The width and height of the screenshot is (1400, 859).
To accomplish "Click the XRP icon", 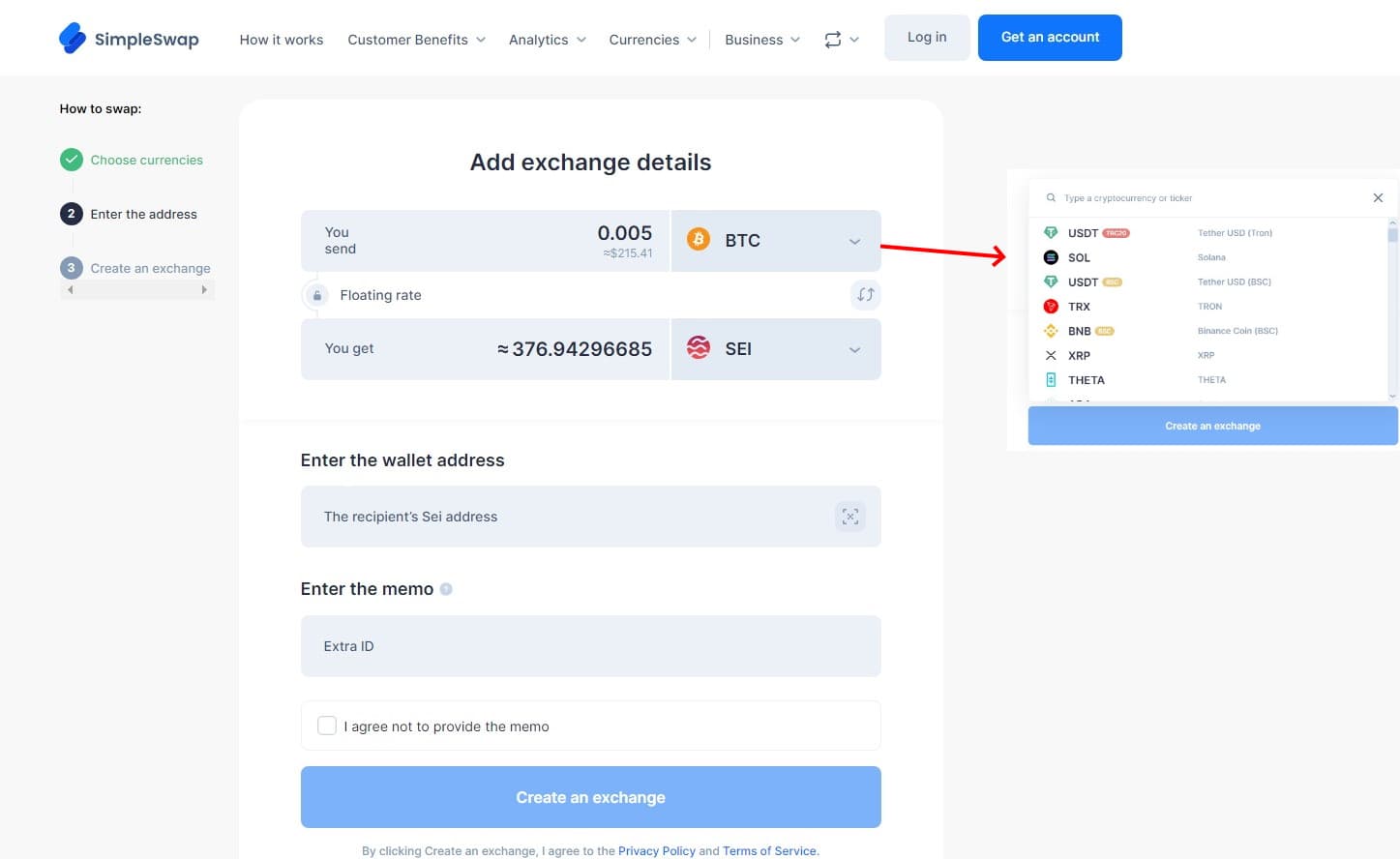I will tap(1051, 355).
